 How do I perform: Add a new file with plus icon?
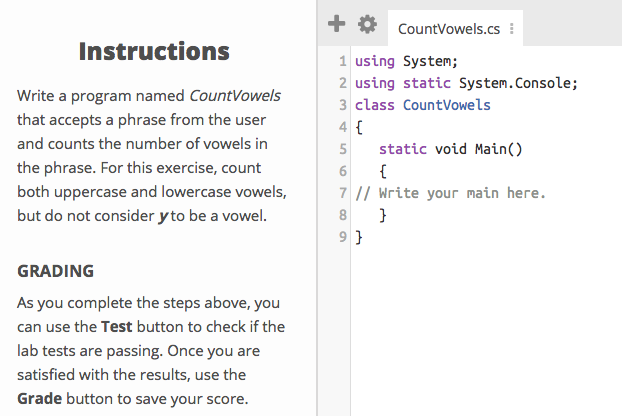pyautogui.click(x=336, y=24)
